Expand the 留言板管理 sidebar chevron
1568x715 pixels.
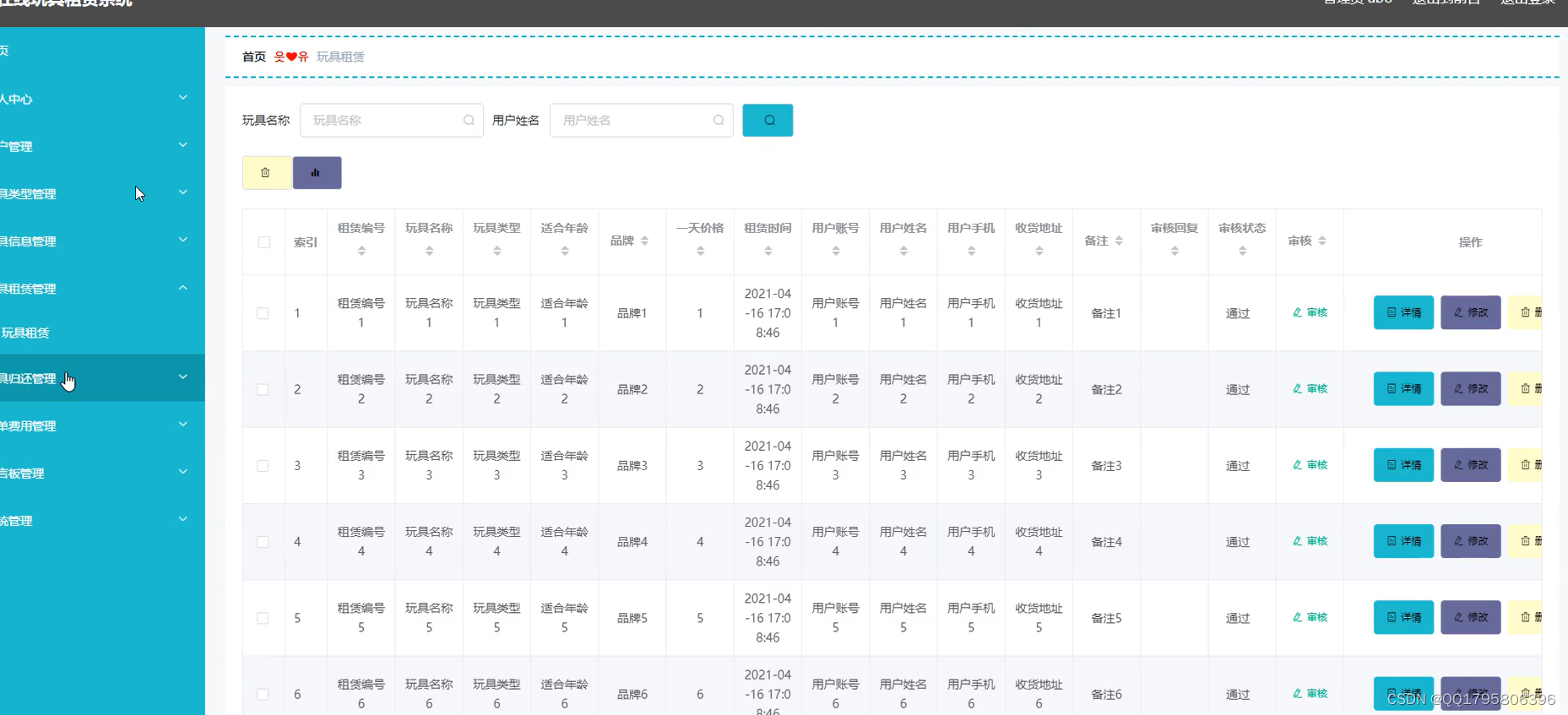click(183, 472)
